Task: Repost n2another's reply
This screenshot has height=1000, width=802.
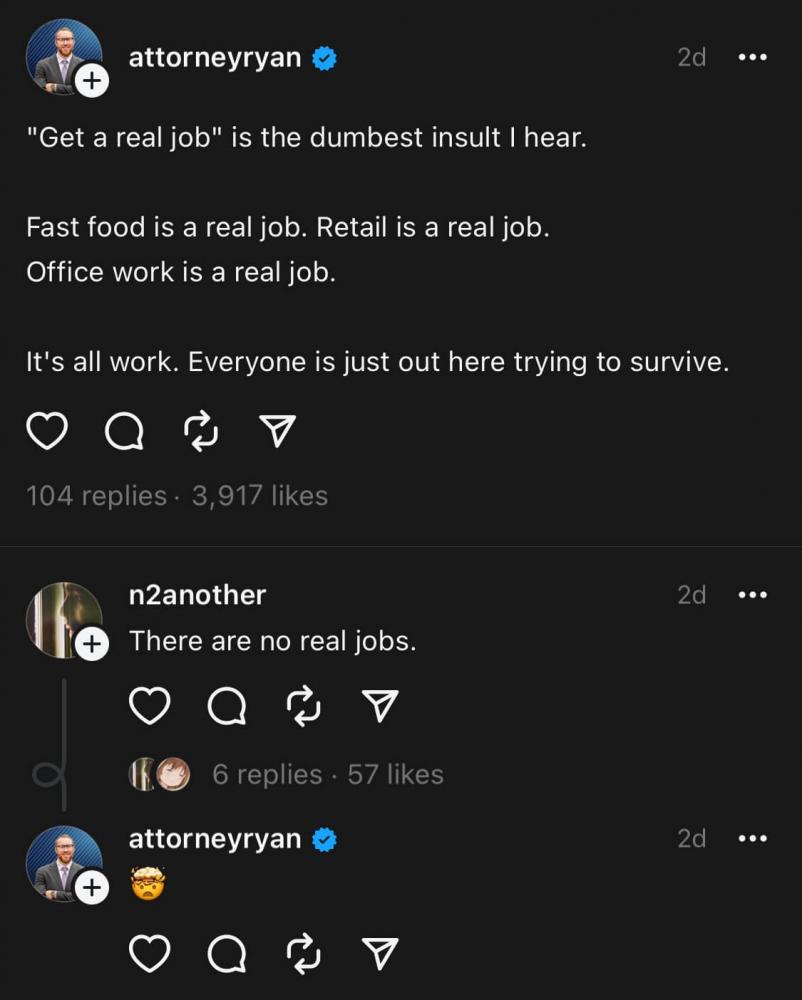Action: pyautogui.click(x=303, y=706)
